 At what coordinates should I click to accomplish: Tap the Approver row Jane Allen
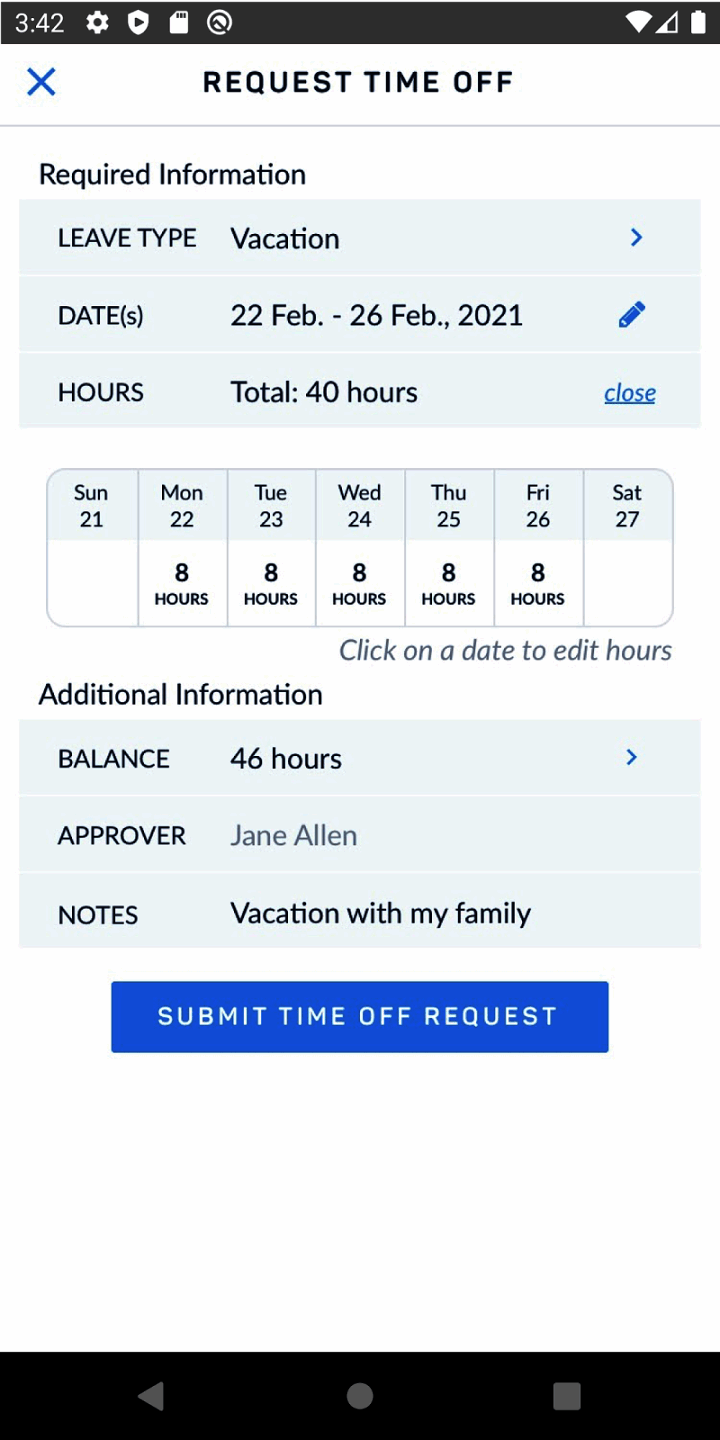294,836
